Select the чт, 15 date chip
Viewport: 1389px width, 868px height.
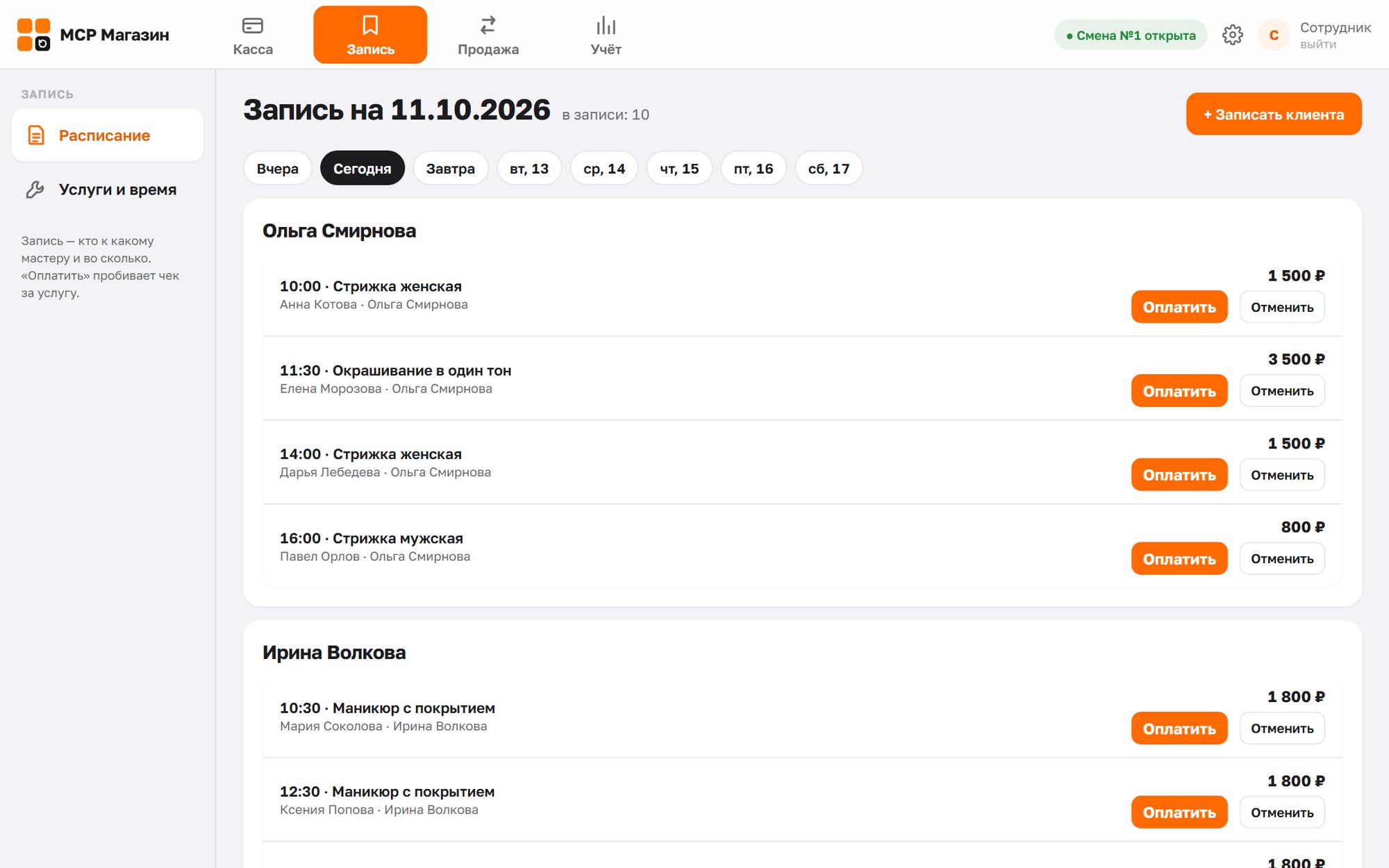[x=679, y=168]
